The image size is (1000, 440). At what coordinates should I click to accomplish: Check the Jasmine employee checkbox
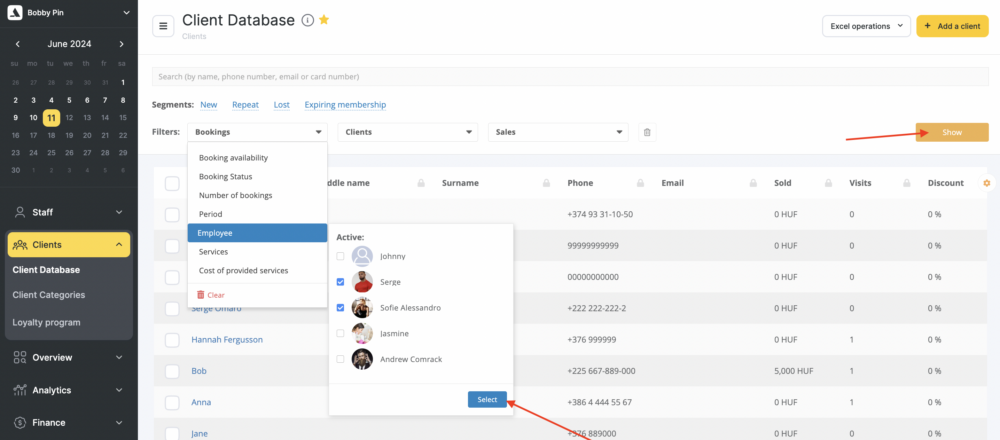[x=341, y=333]
